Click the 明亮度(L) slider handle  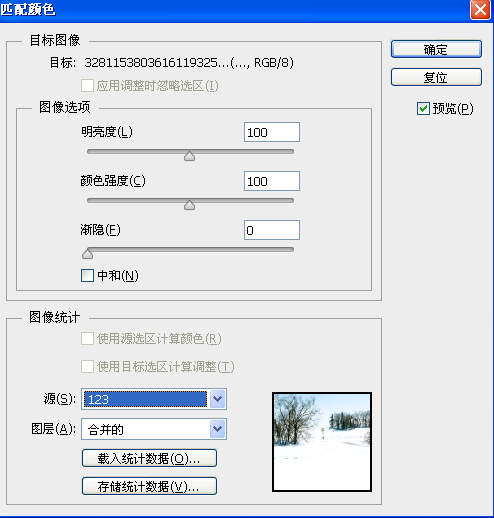tap(189, 156)
